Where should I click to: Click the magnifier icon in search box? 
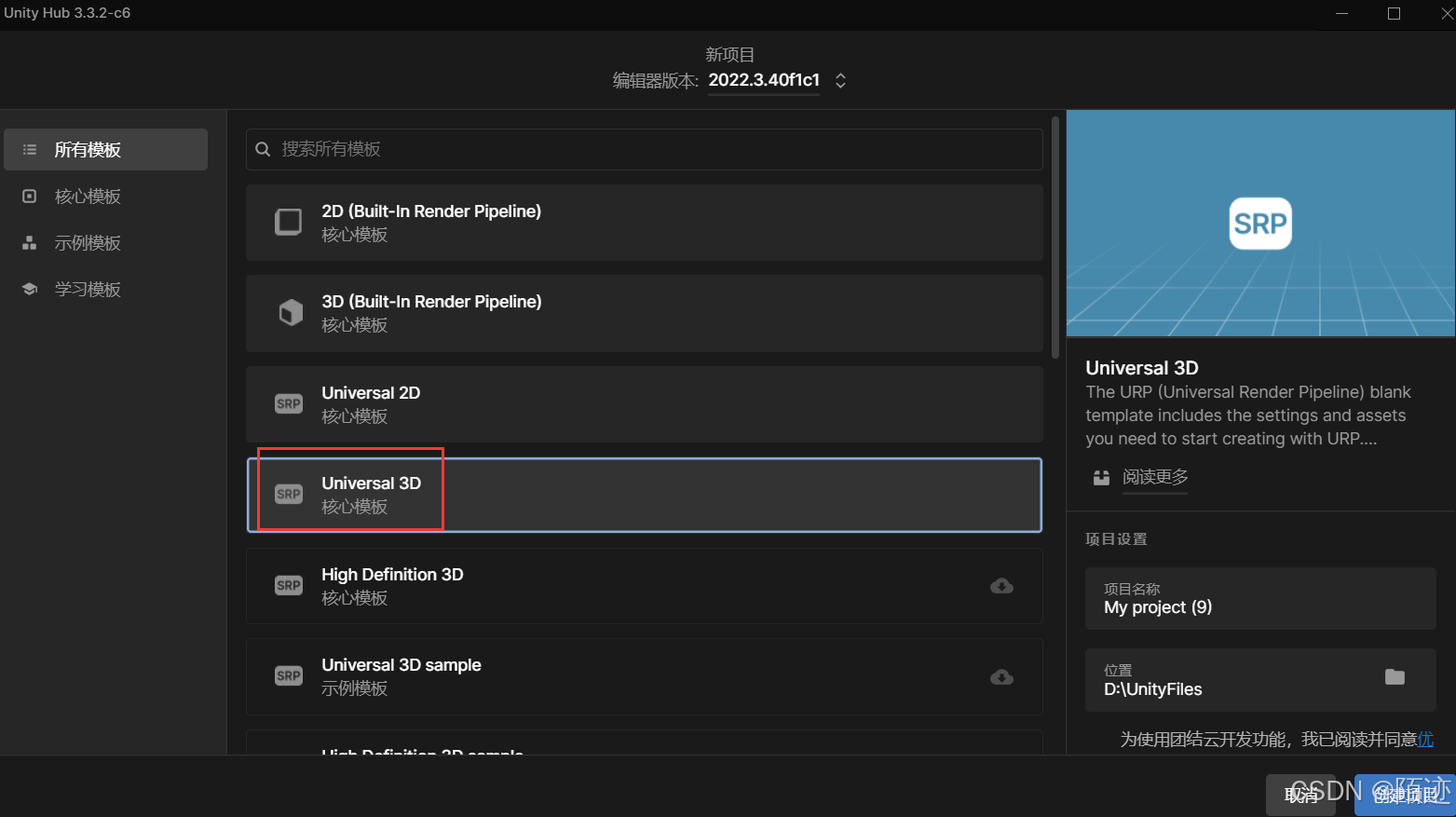coord(263,149)
